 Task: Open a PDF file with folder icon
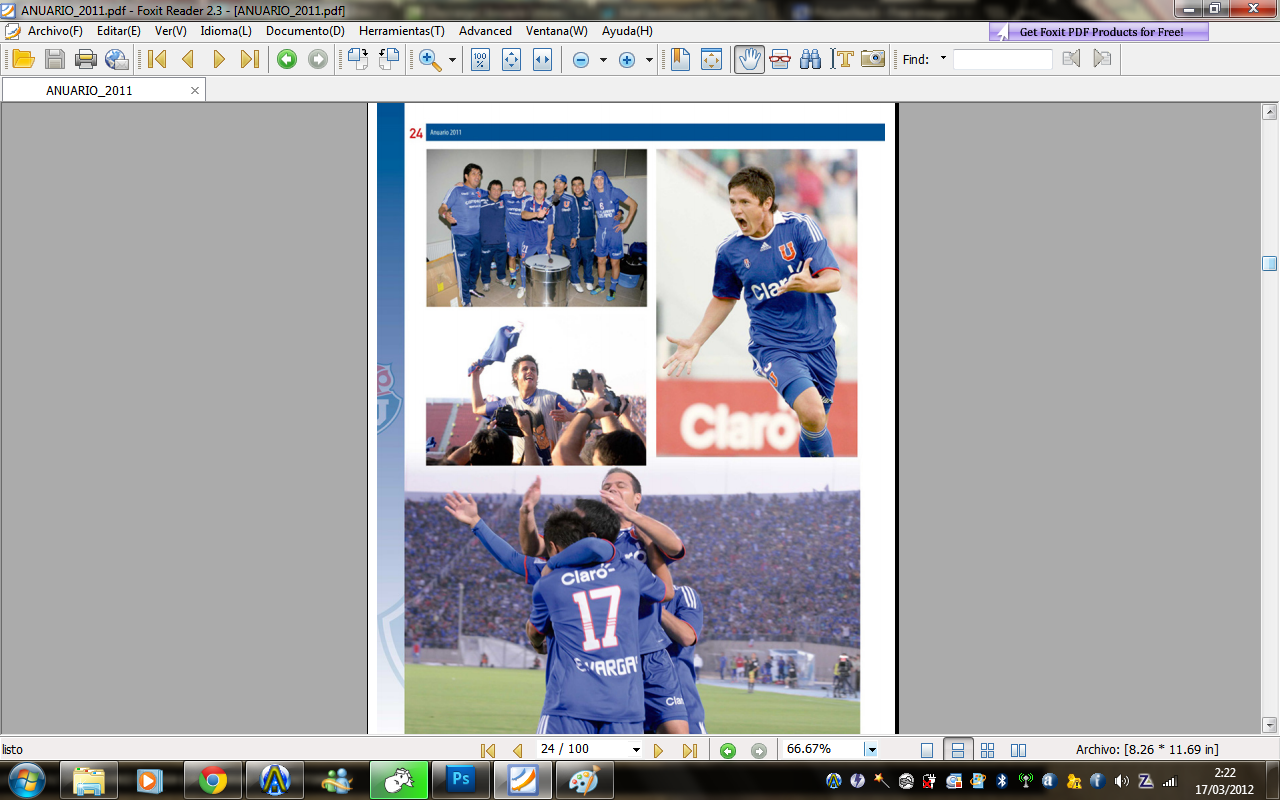click(23, 59)
